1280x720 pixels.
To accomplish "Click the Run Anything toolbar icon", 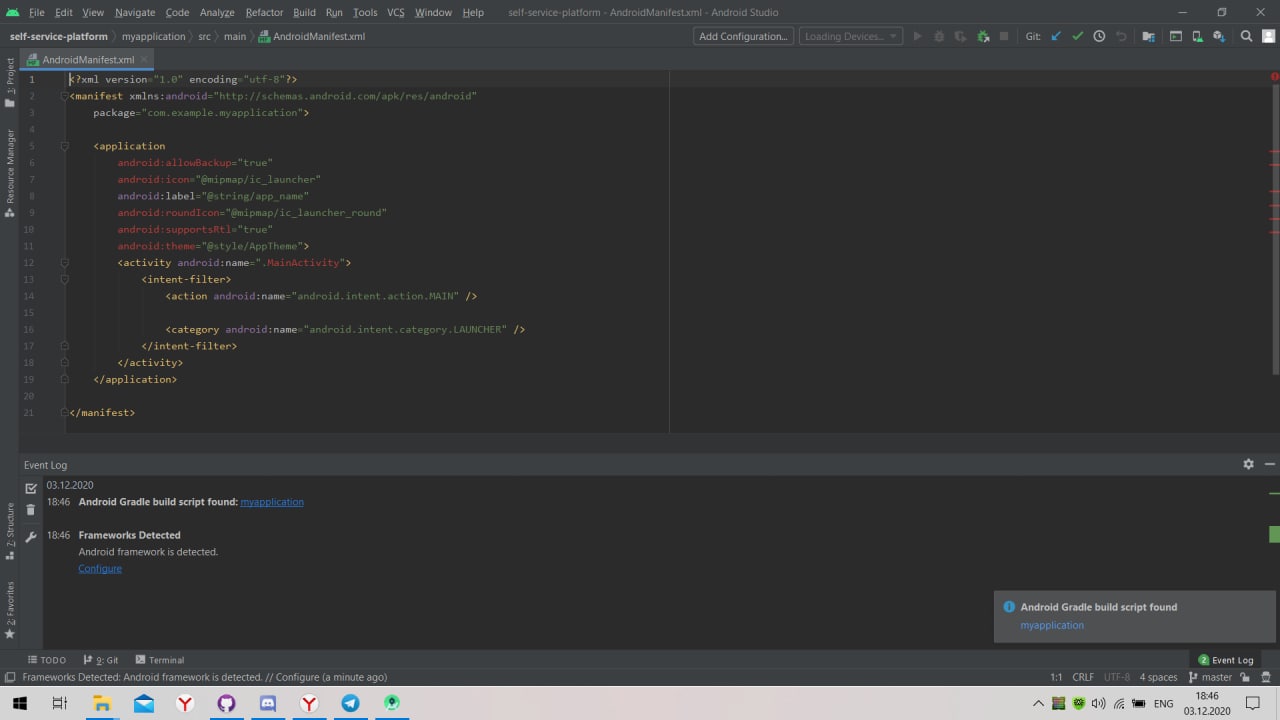I will [1176, 36].
